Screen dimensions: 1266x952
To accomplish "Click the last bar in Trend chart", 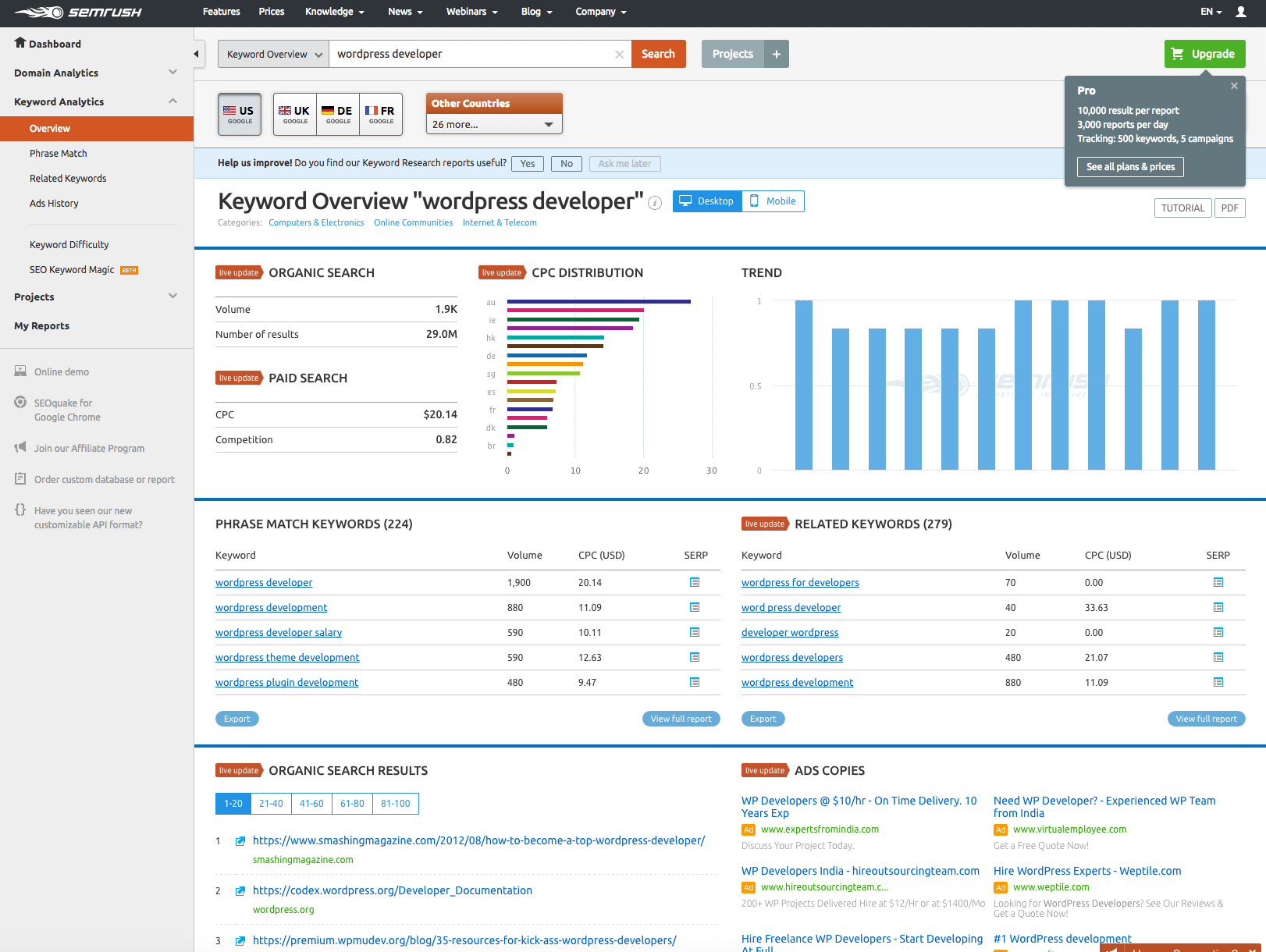I will (x=1206, y=385).
